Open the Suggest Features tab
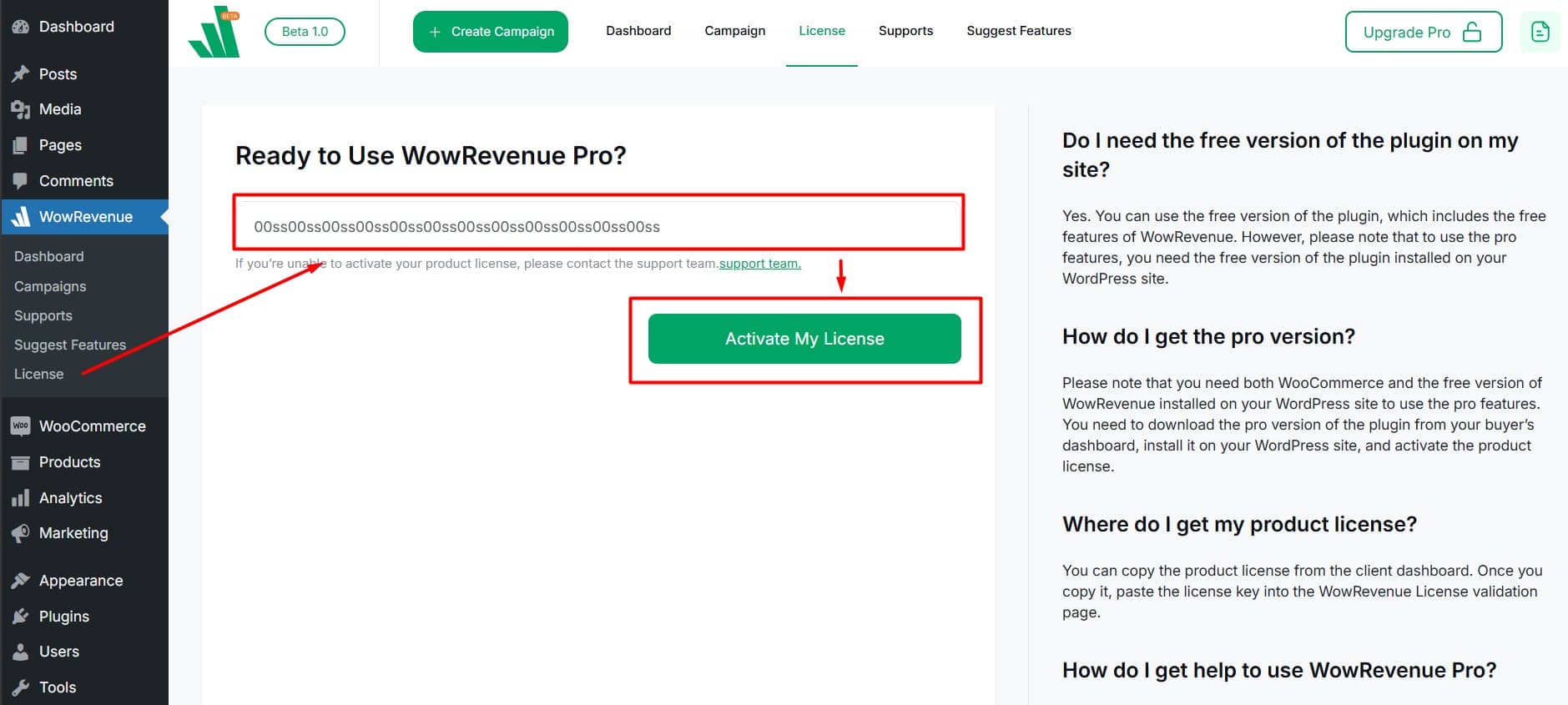Image resolution: width=1568 pixels, height=705 pixels. coord(1019,31)
